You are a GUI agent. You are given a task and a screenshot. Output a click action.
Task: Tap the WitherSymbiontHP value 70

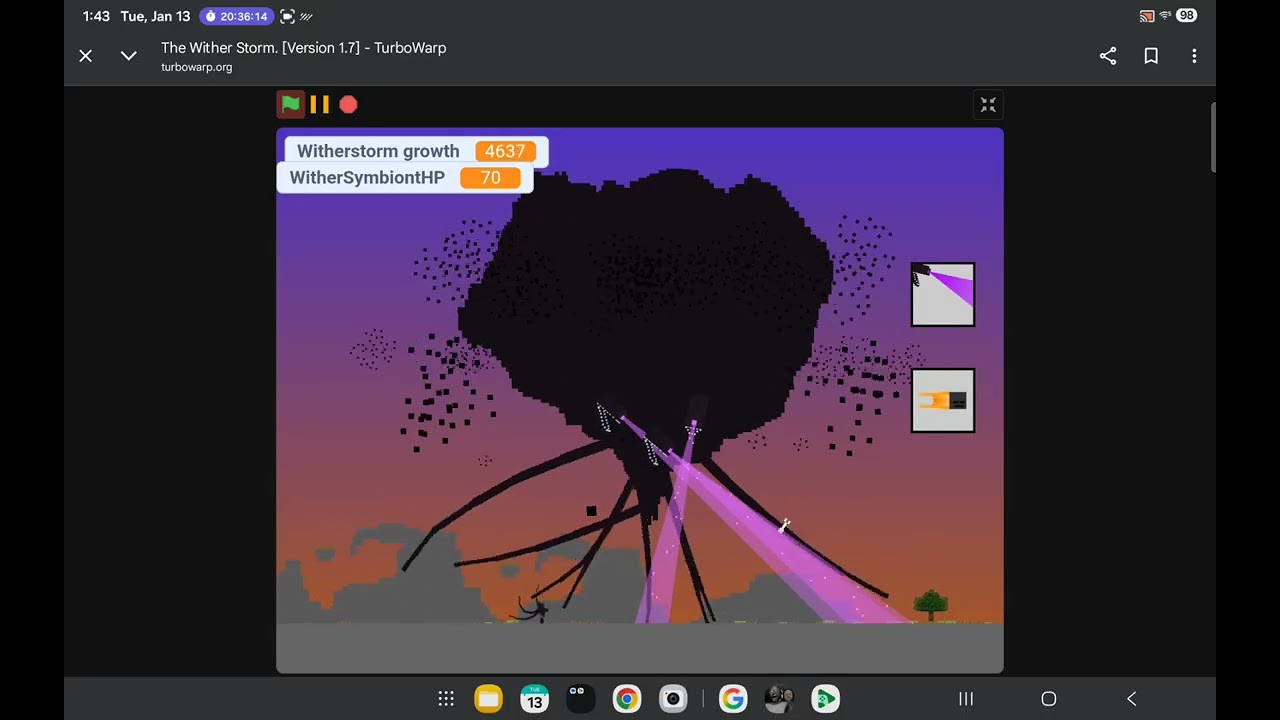tap(490, 177)
